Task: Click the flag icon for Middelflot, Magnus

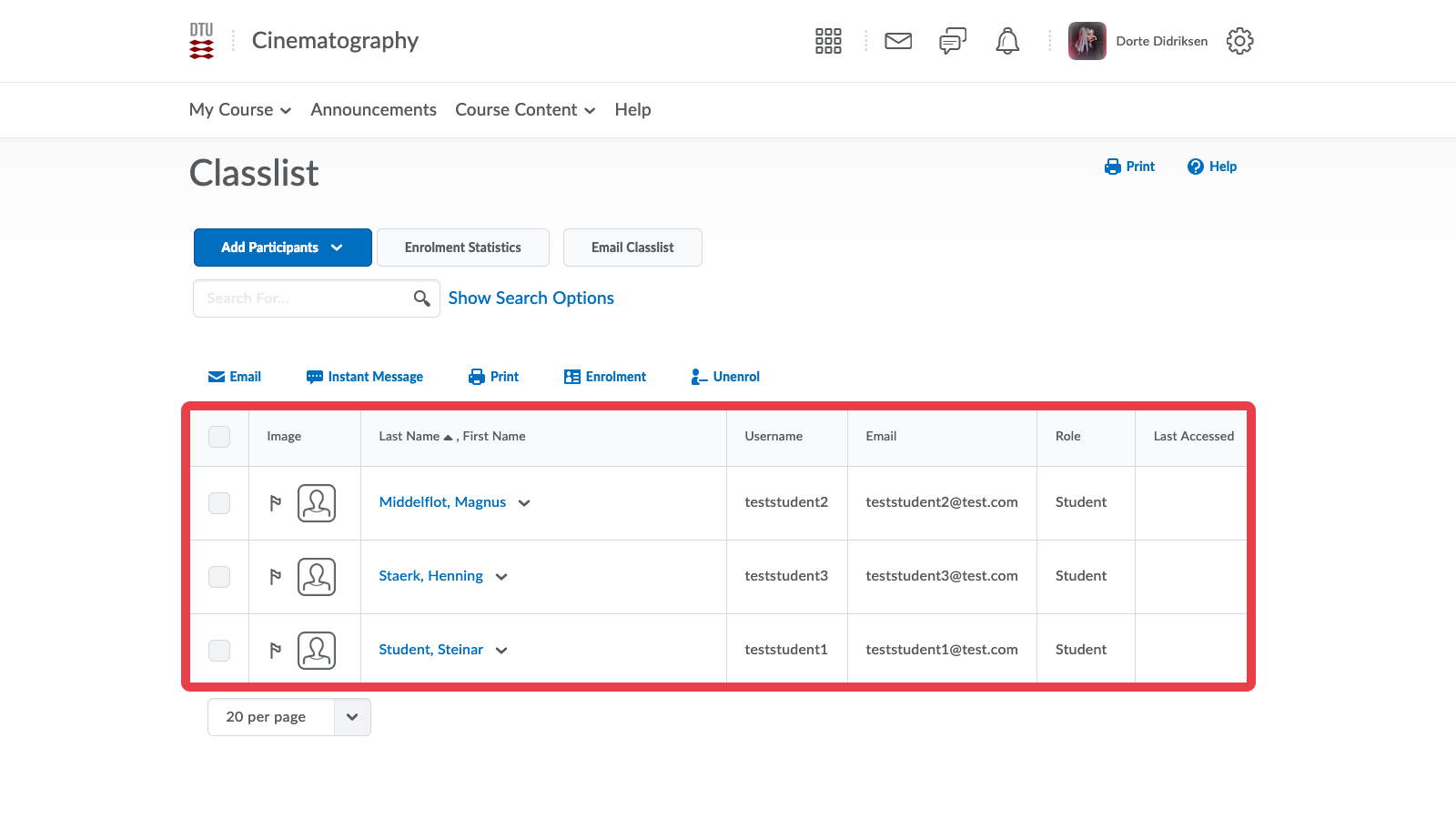Action: 276,503
